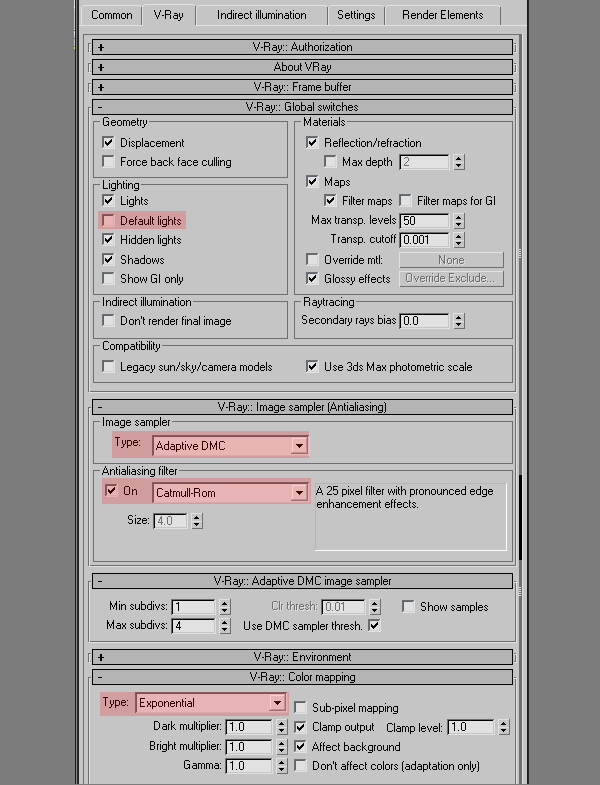Toggle the Glossy effects checkbox
The width and height of the screenshot is (600, 785).
(312, 279)
